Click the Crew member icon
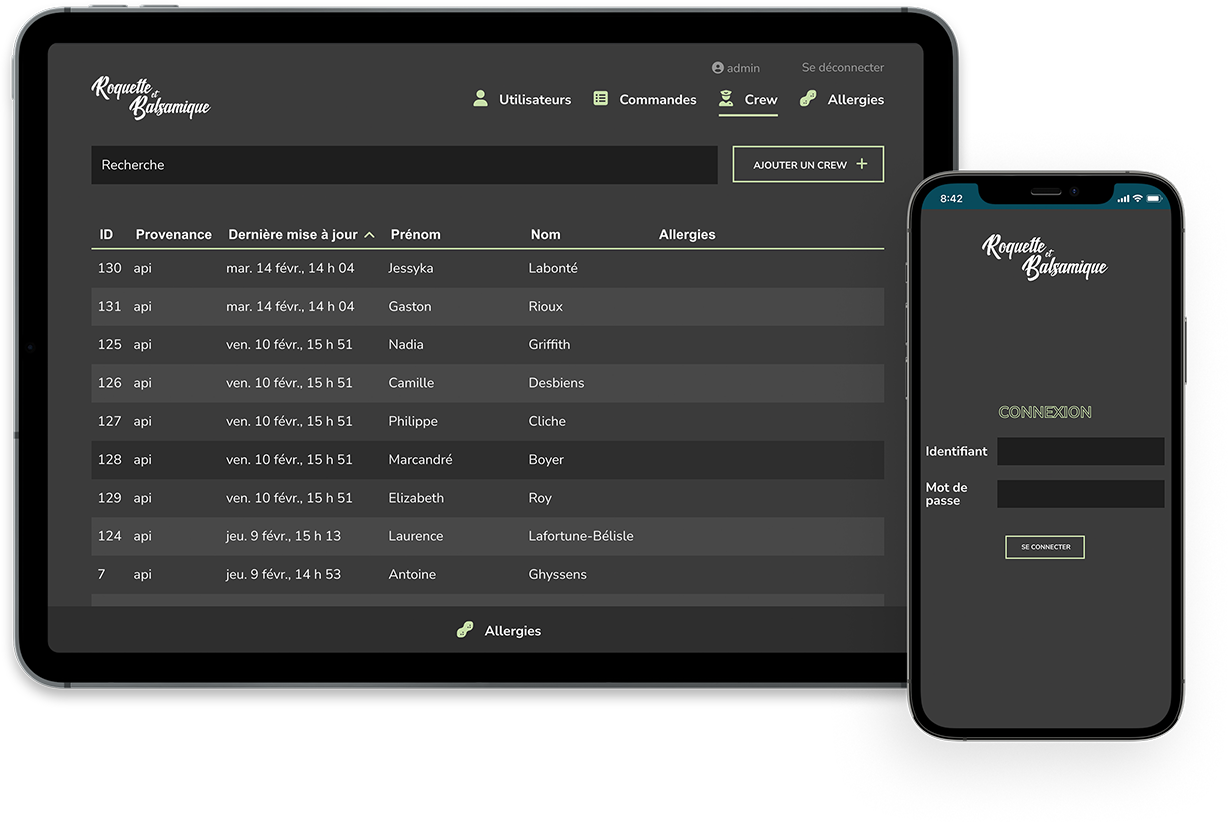Viewport: 1229px width, 822px height. click(726, 98)
